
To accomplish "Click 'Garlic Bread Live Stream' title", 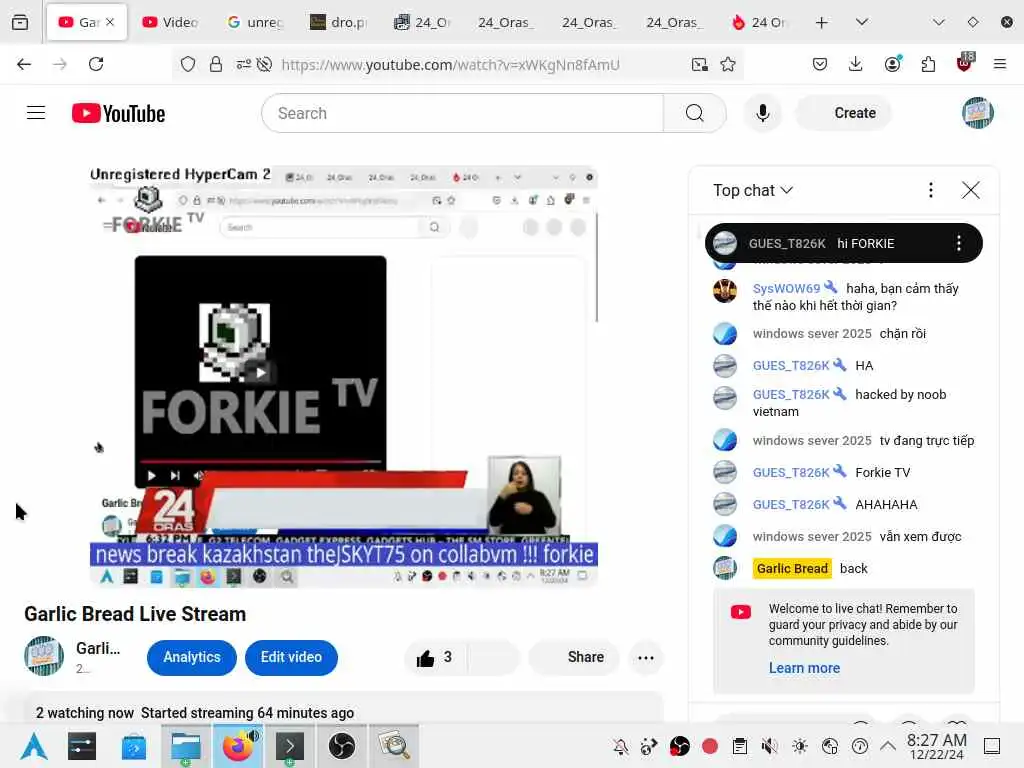I will 135,614.
